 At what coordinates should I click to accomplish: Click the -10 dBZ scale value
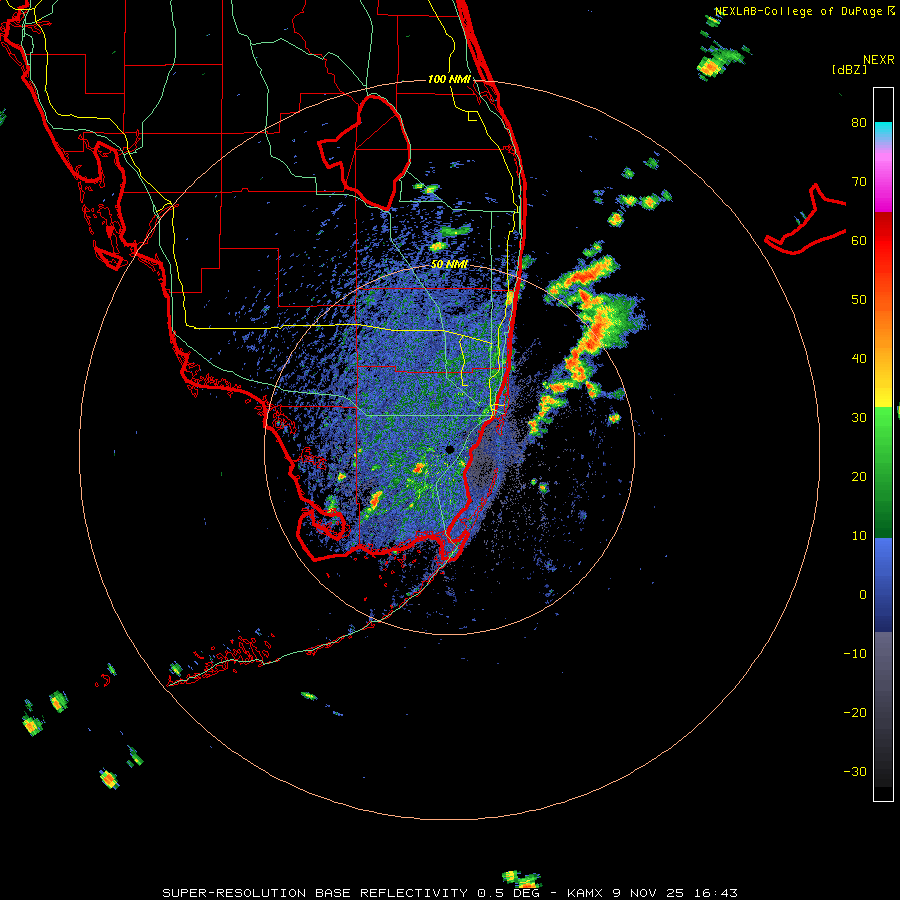(x=855, y=654)
